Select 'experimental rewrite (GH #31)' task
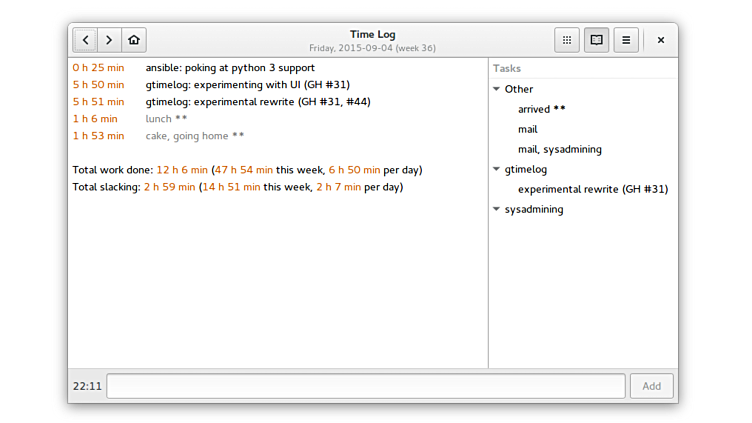 (592, 189)
